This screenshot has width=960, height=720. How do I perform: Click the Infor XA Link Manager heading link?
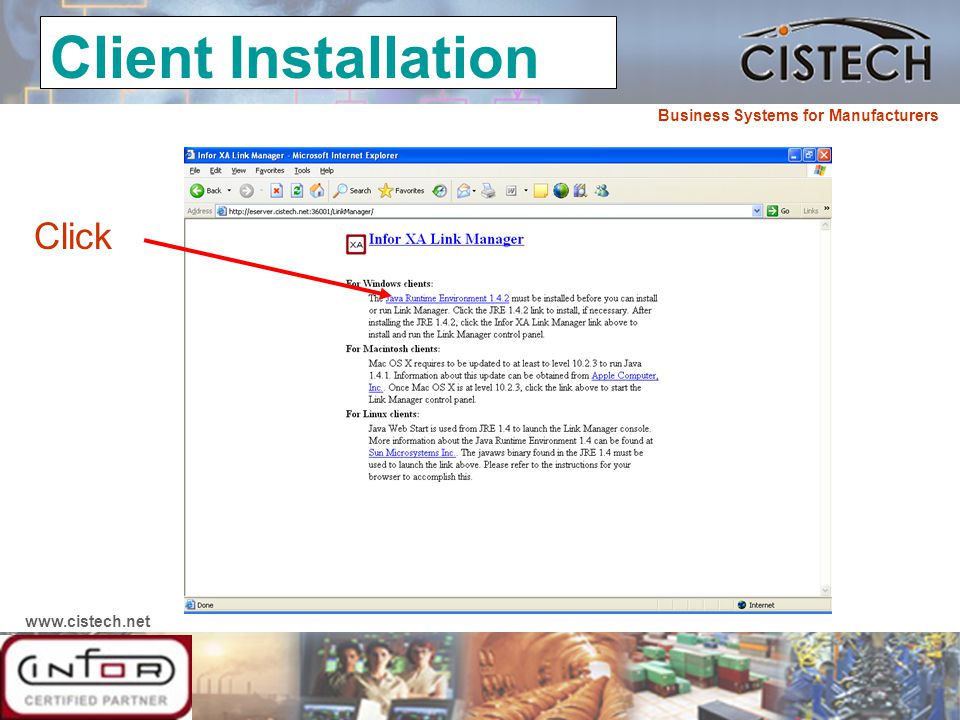446,239
